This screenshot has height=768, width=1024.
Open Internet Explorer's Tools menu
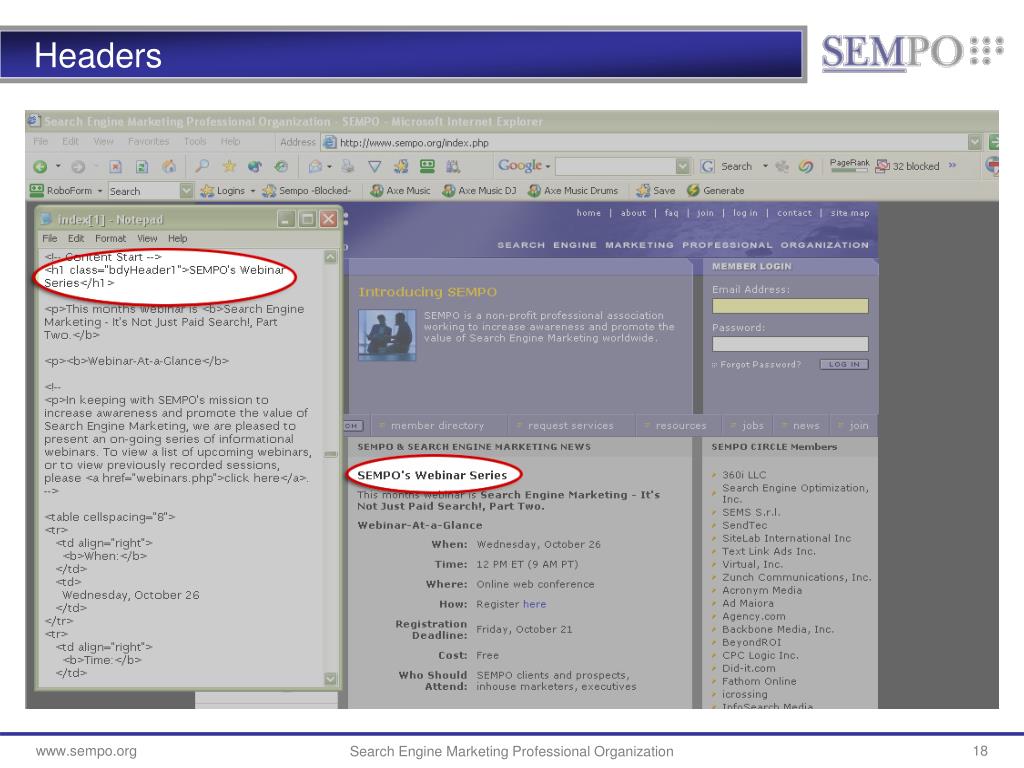click(x=195, y=141)
